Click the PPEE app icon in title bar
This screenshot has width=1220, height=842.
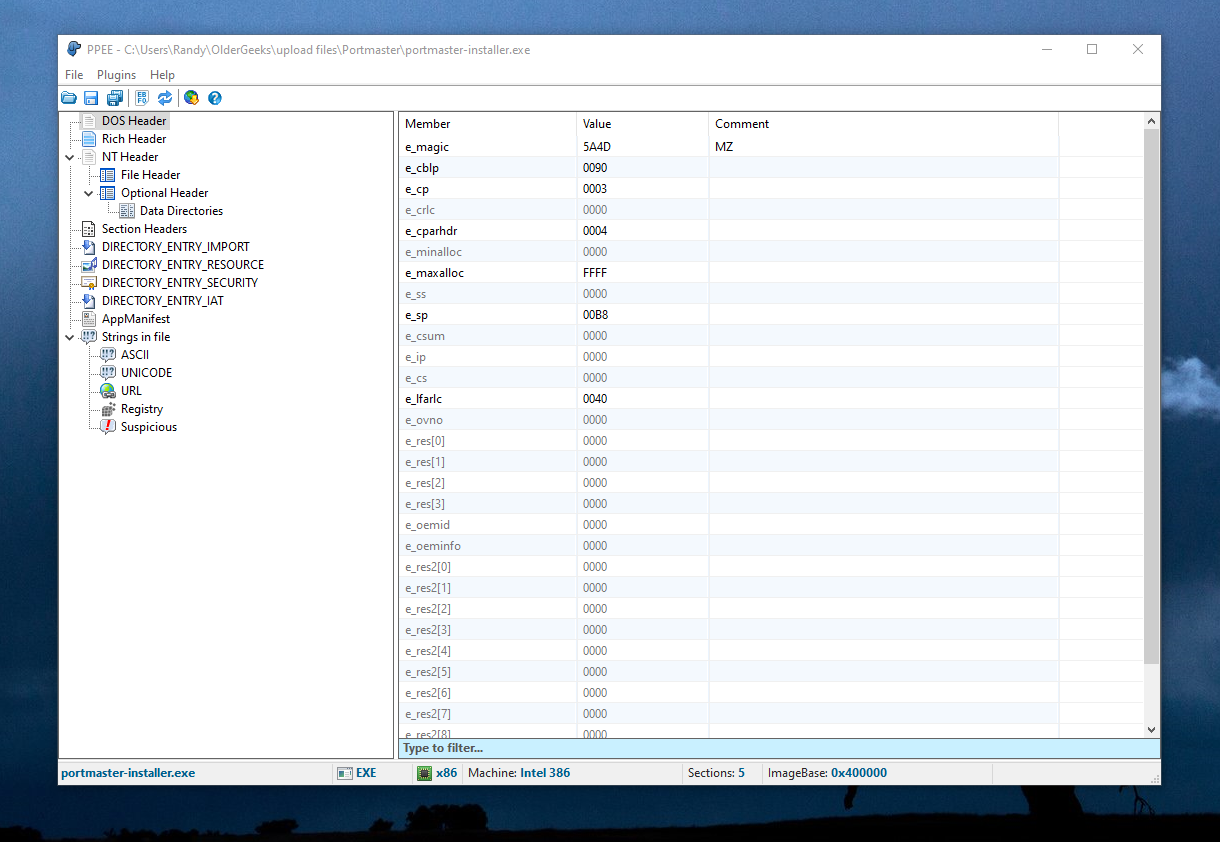point(74,49)
